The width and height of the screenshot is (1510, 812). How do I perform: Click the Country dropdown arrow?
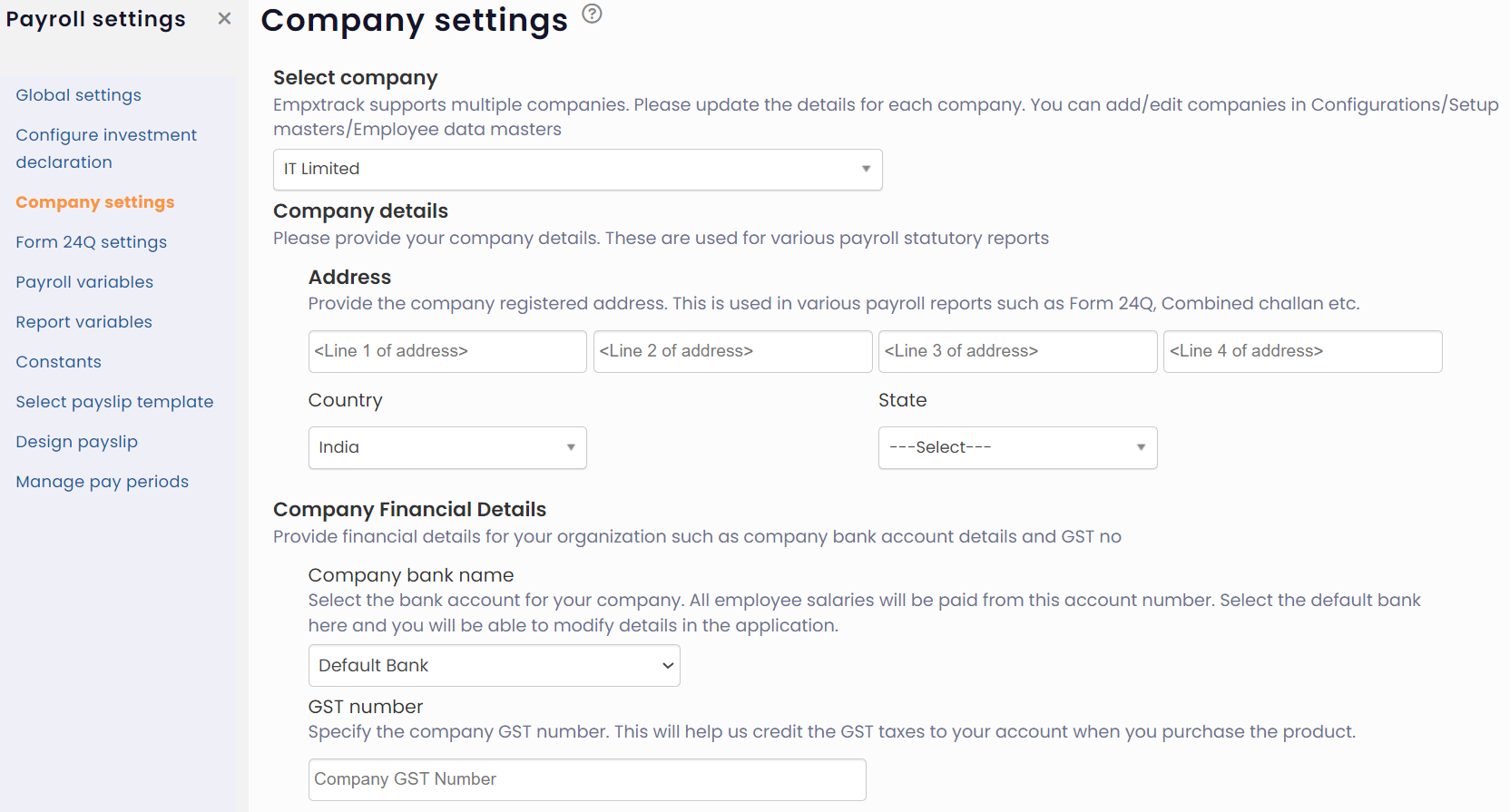click(x=570, y=447)
